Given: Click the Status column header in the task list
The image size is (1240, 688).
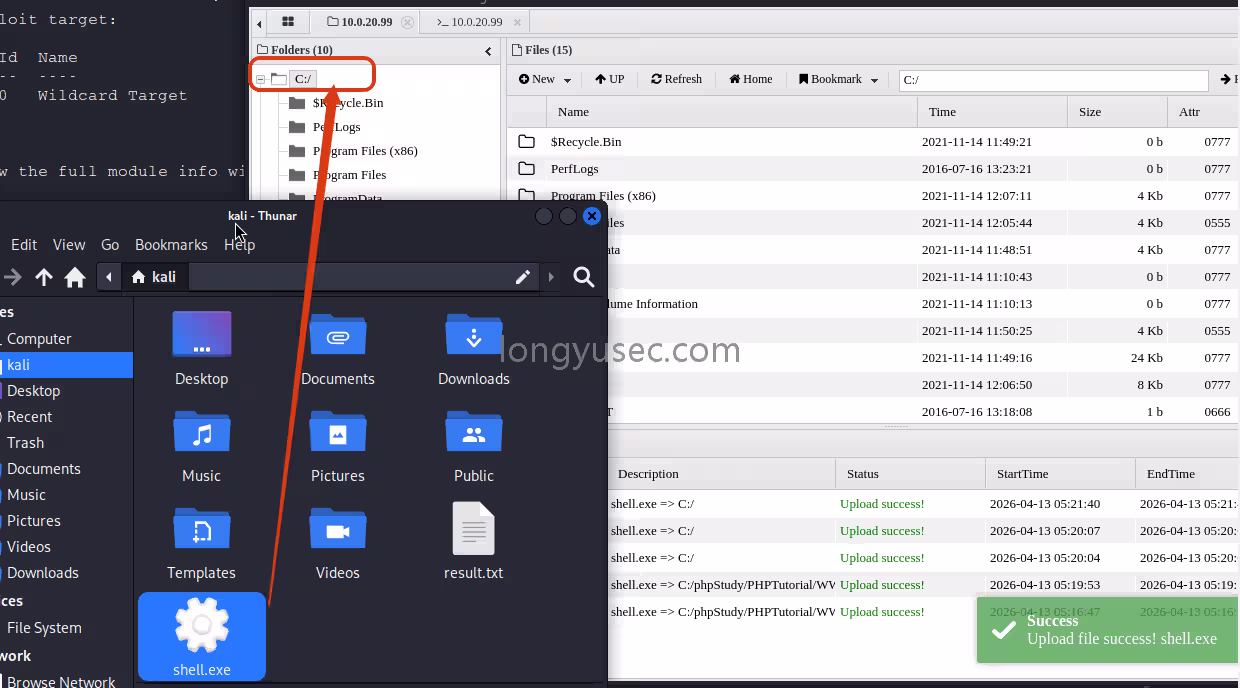Looking at the screenshot, I should (910, 474).
